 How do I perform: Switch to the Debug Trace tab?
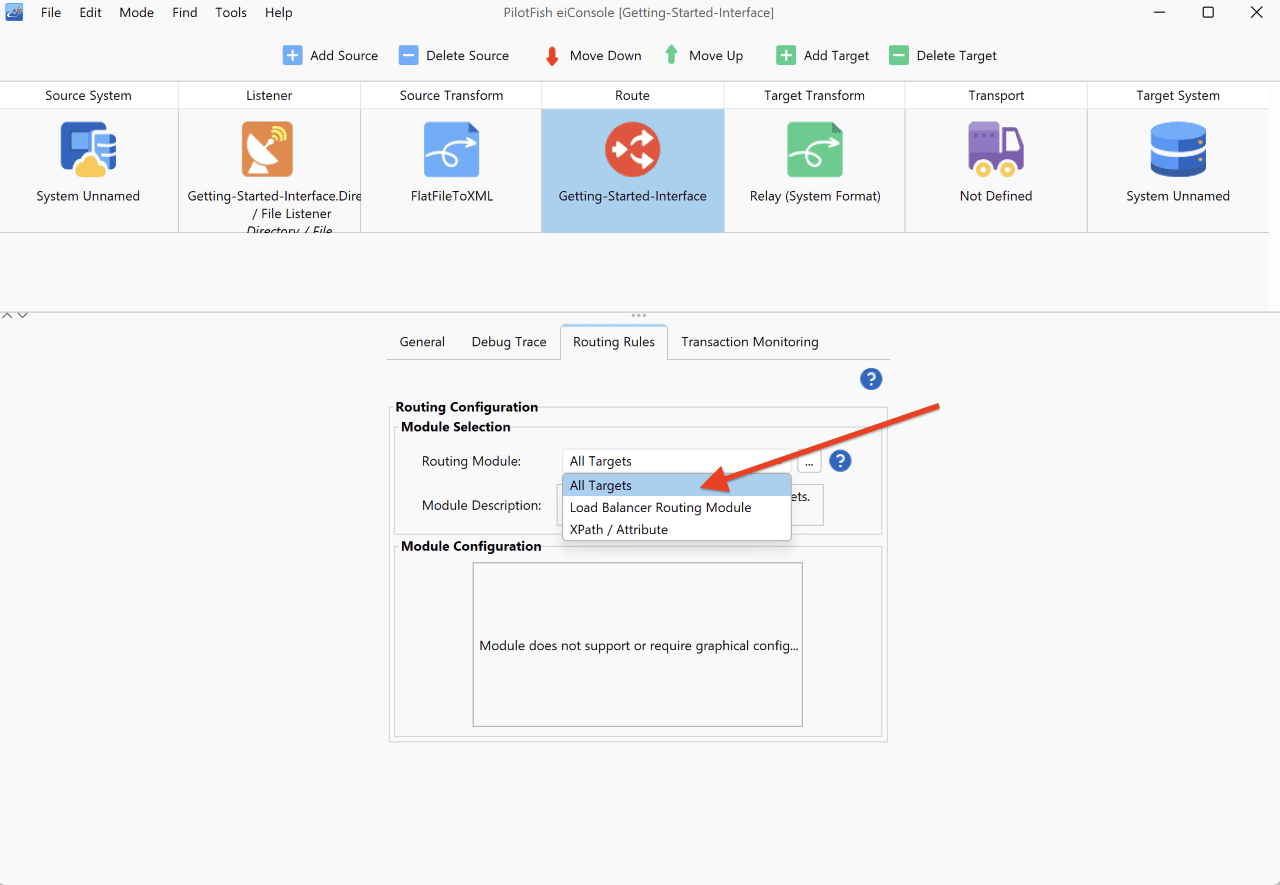509,342
